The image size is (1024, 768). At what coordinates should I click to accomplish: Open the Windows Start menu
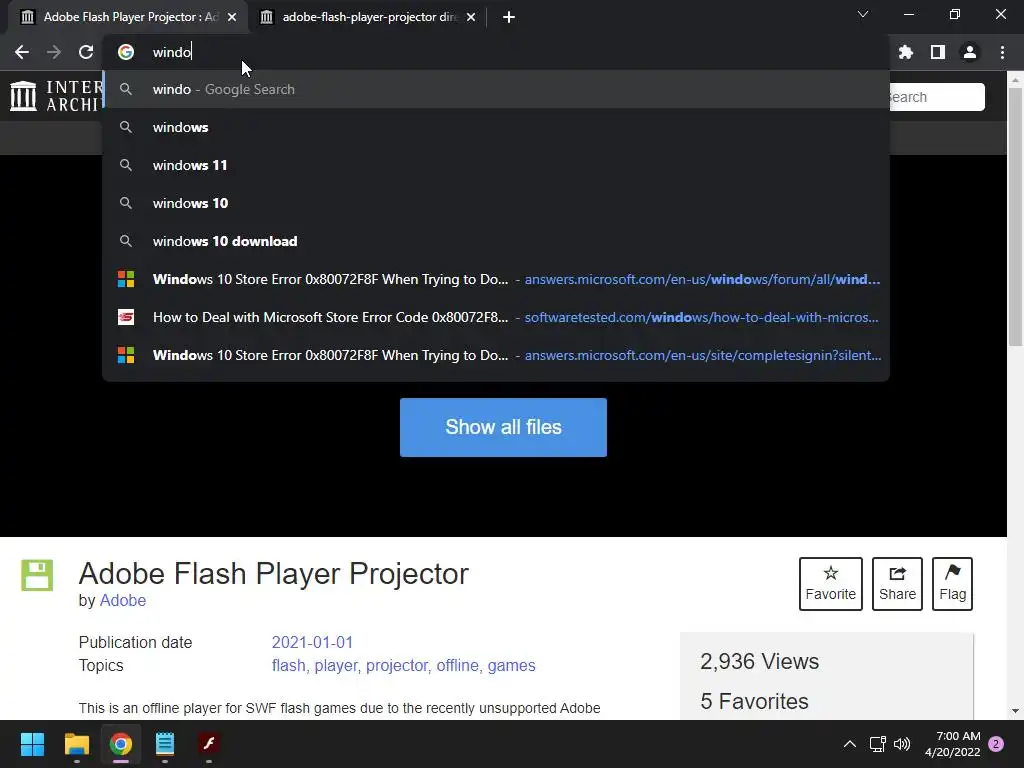[x=32, y=744]
